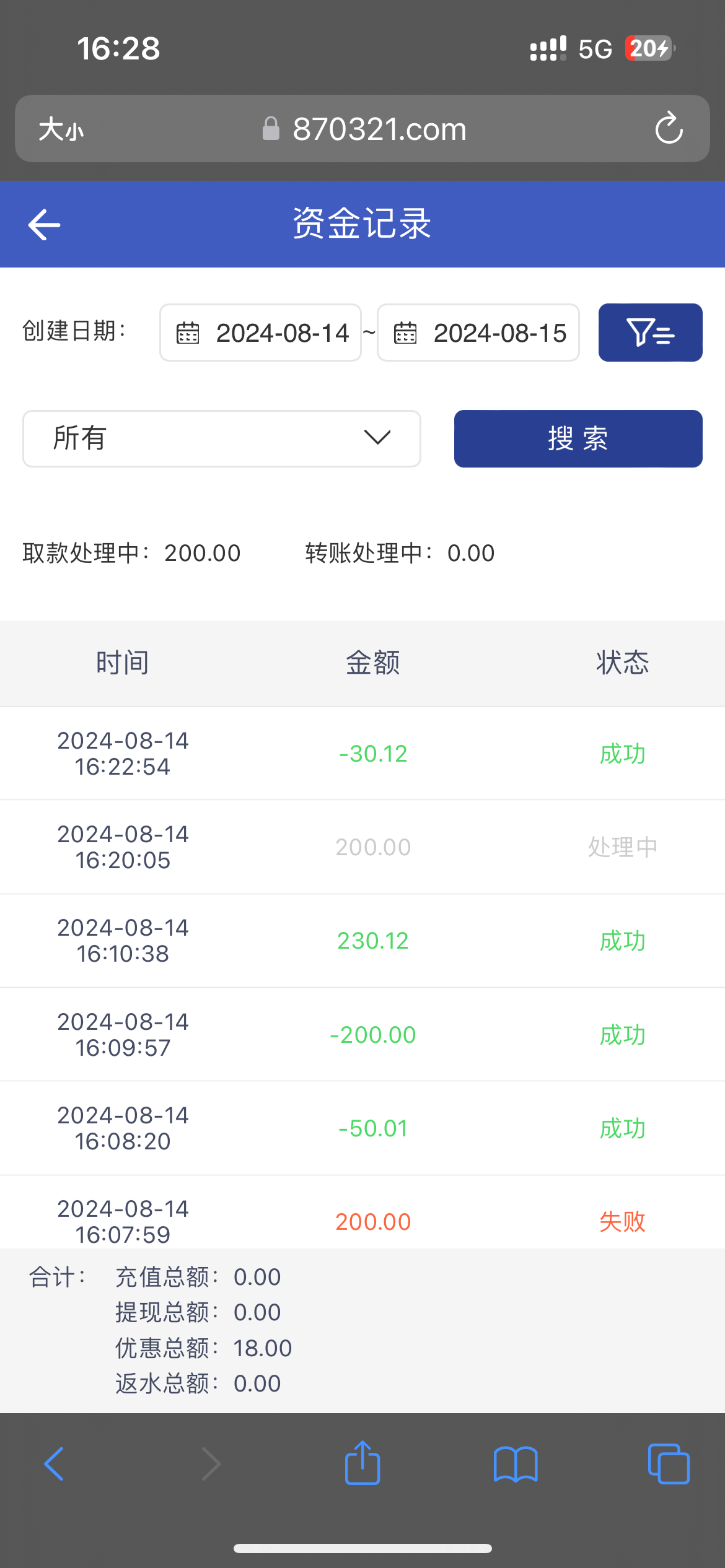Select the 16:22:54 record row
The width and height of the screenshot is (725, 1568).
point(362,754)
